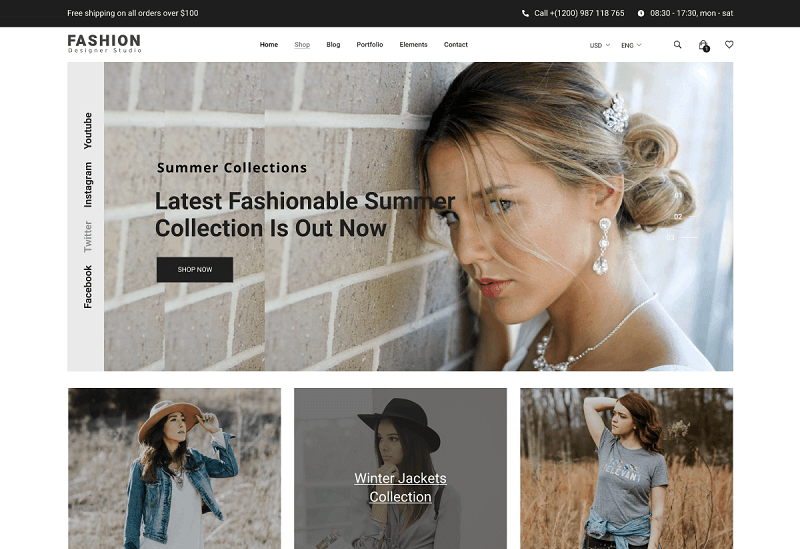
Task: Open the shopping bag cart icon
Action: coord(704,45)
